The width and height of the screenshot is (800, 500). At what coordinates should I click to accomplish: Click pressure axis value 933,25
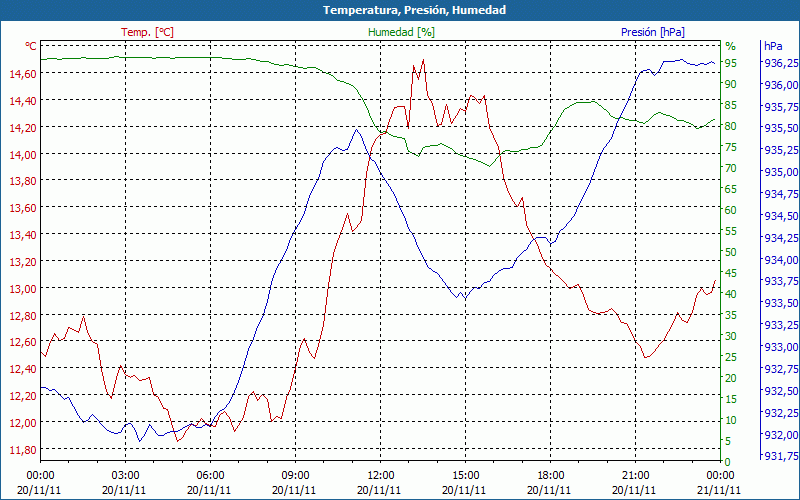781,324
